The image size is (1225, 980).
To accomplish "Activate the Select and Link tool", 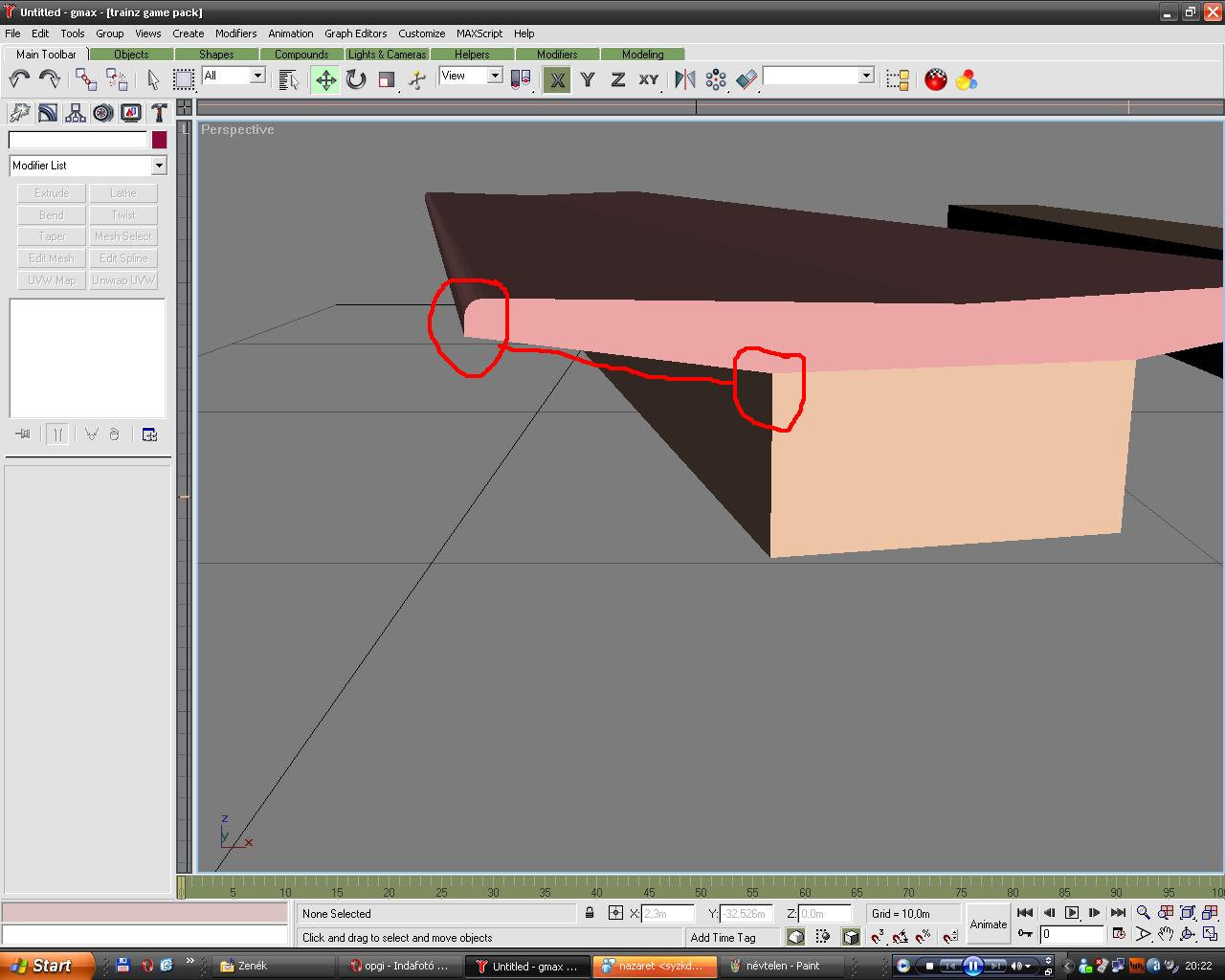I will [86, 80].
